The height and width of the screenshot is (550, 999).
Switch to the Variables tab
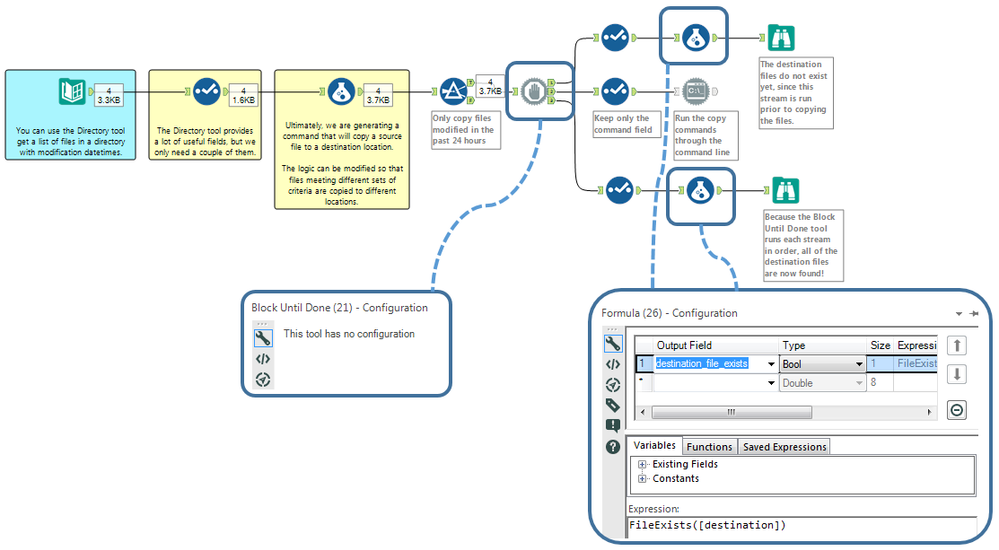click(654, 445)
